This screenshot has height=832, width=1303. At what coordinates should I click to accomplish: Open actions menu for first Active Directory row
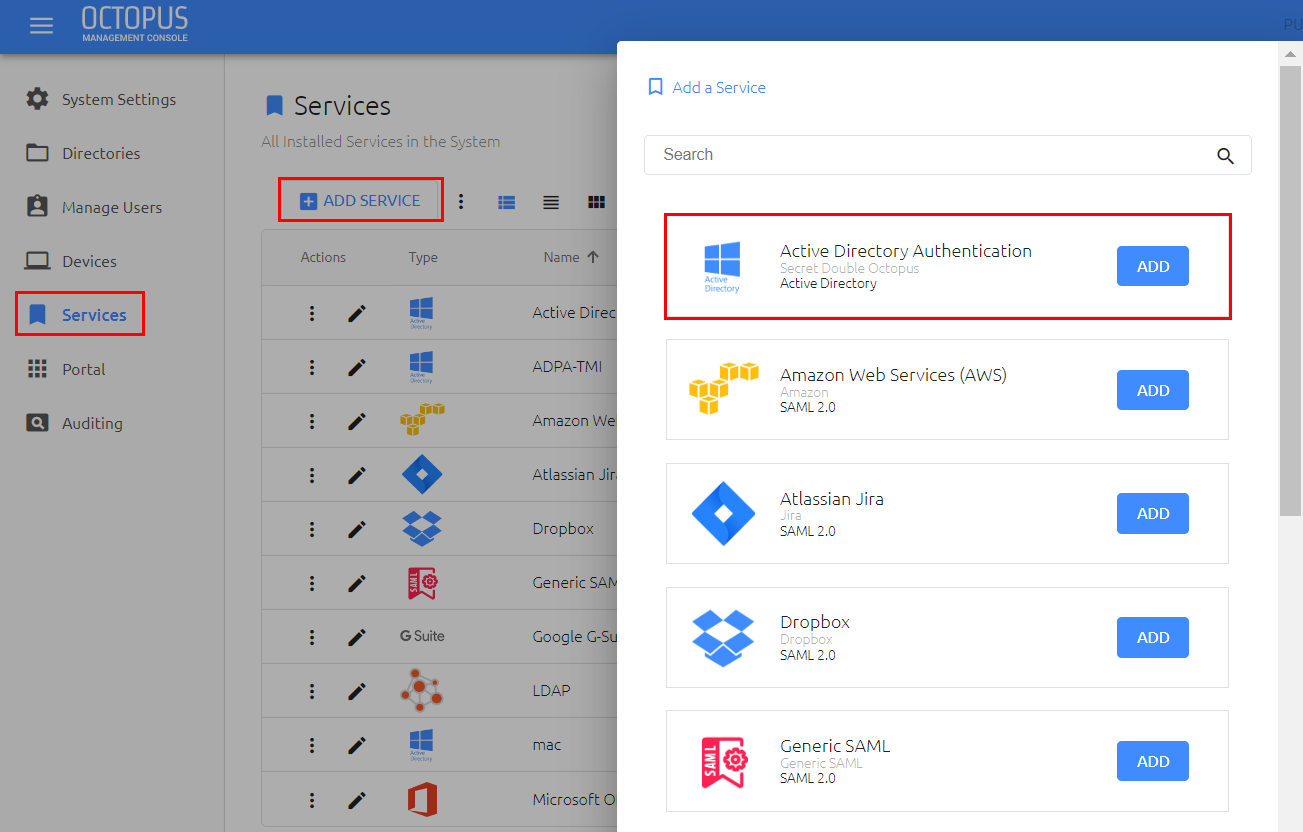[312, 313]
